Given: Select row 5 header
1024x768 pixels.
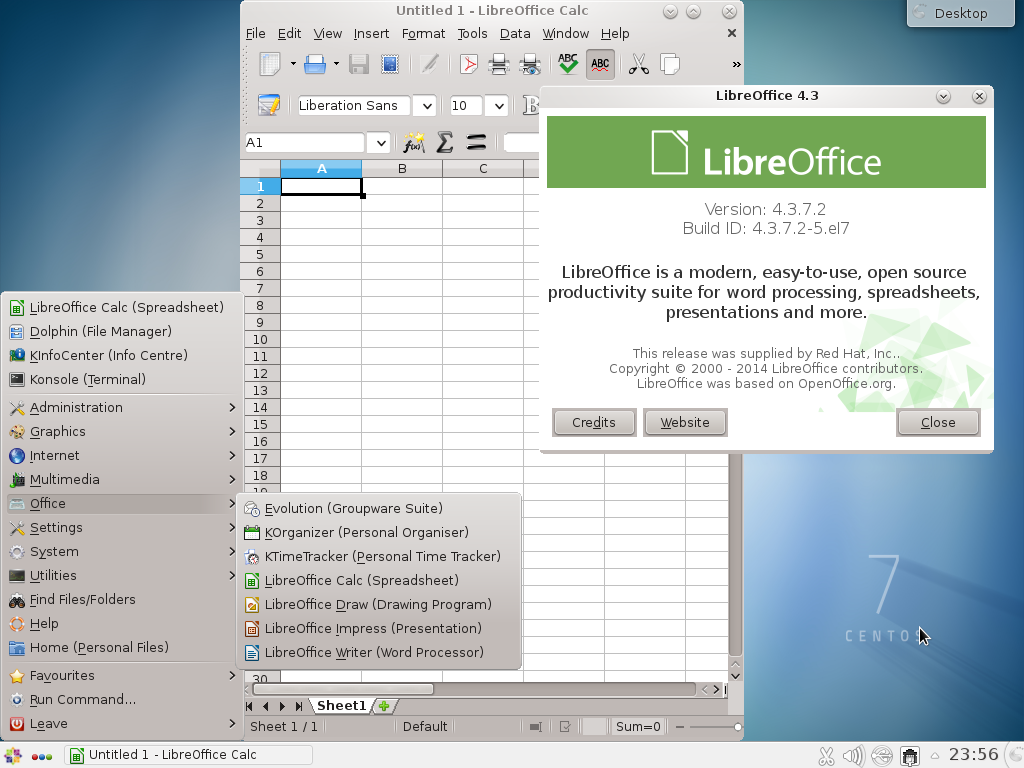Looking at the screenshot, I should click(260, 255).
